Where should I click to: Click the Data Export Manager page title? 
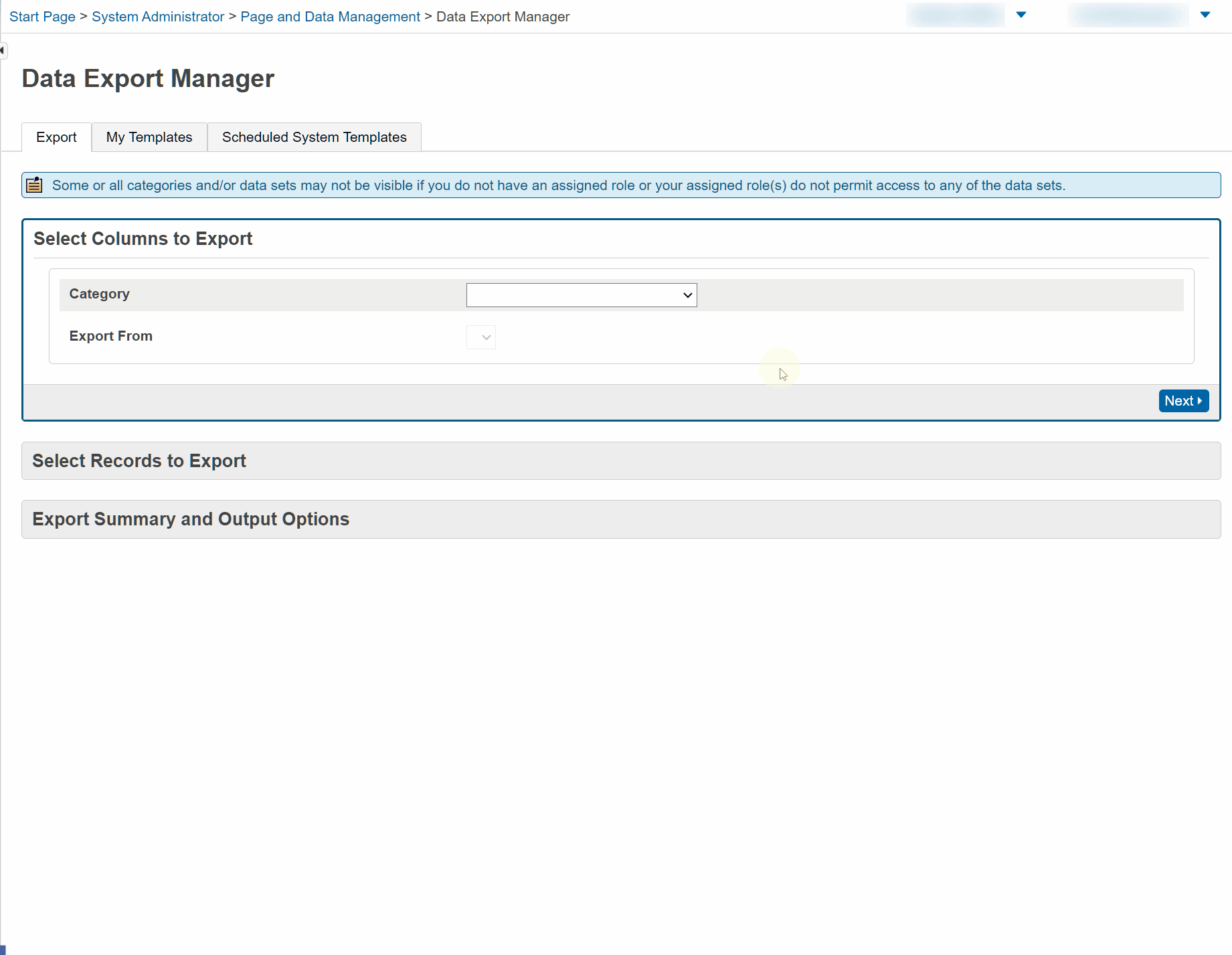pos(148,78)
